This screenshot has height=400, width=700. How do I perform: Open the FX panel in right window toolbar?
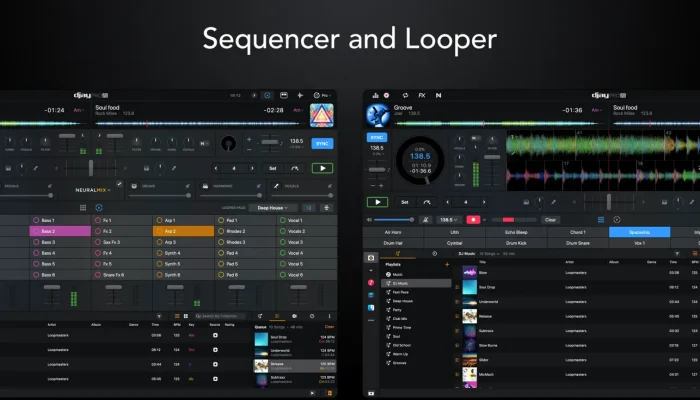point(422,94)
